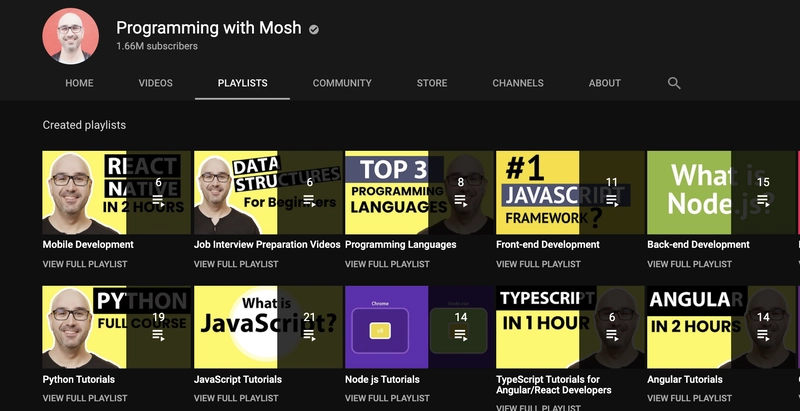Click Top 3 Programming Languages thumbnail
800x411 pixels.
[419, 192]
